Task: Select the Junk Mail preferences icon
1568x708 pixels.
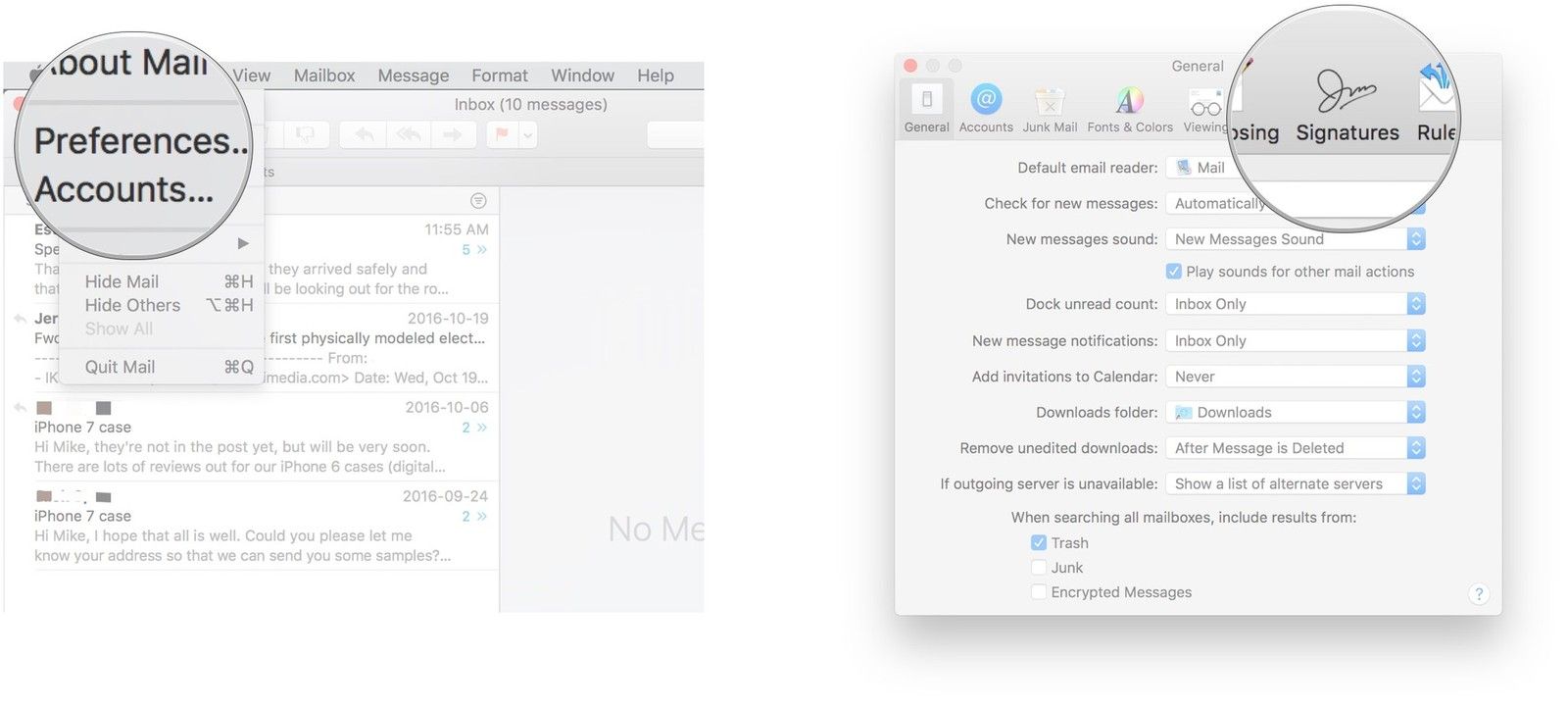Action: (x=1050, y=108)
